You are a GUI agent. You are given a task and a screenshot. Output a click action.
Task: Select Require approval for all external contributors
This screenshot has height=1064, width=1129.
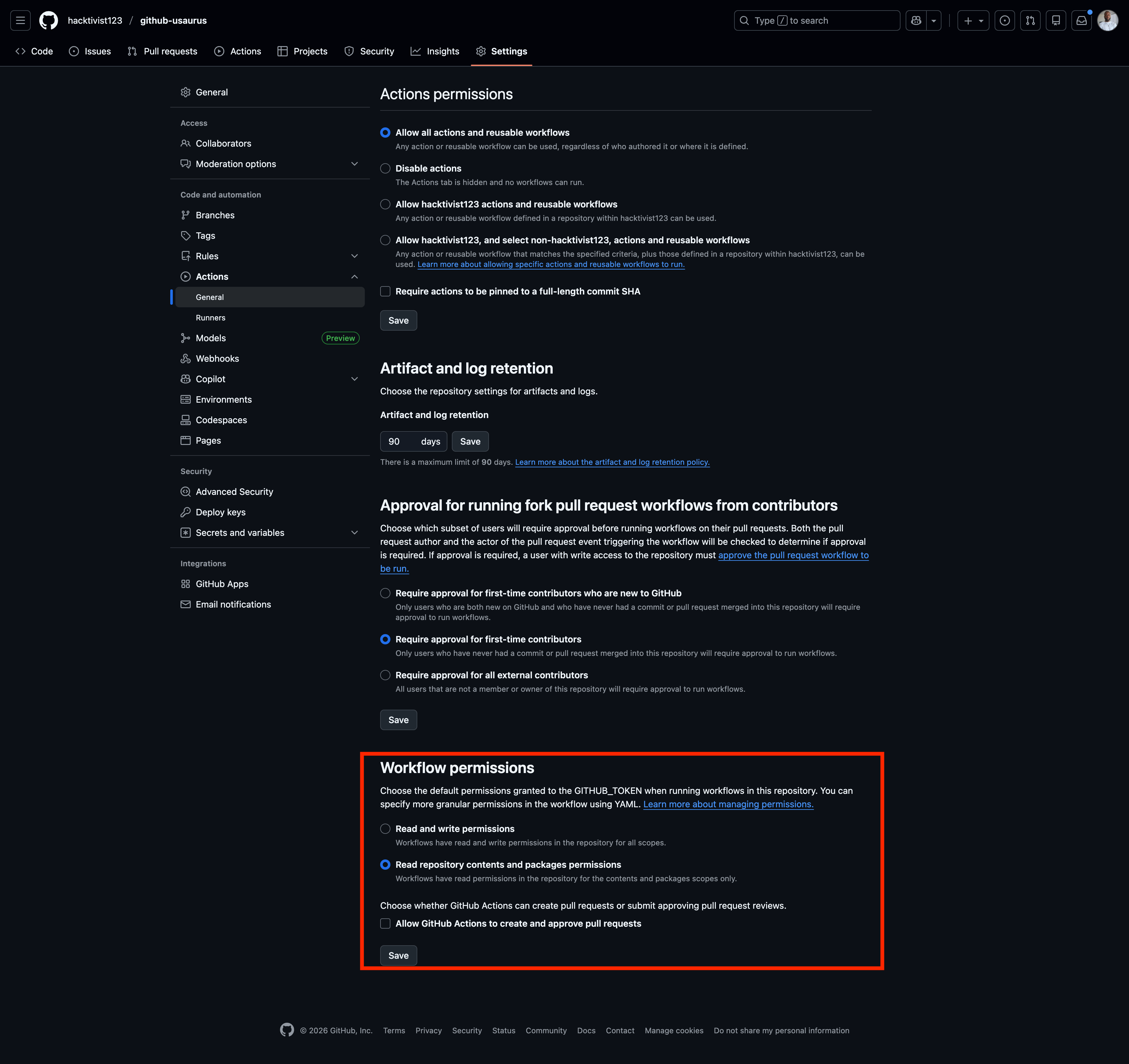tap(385, 675)
